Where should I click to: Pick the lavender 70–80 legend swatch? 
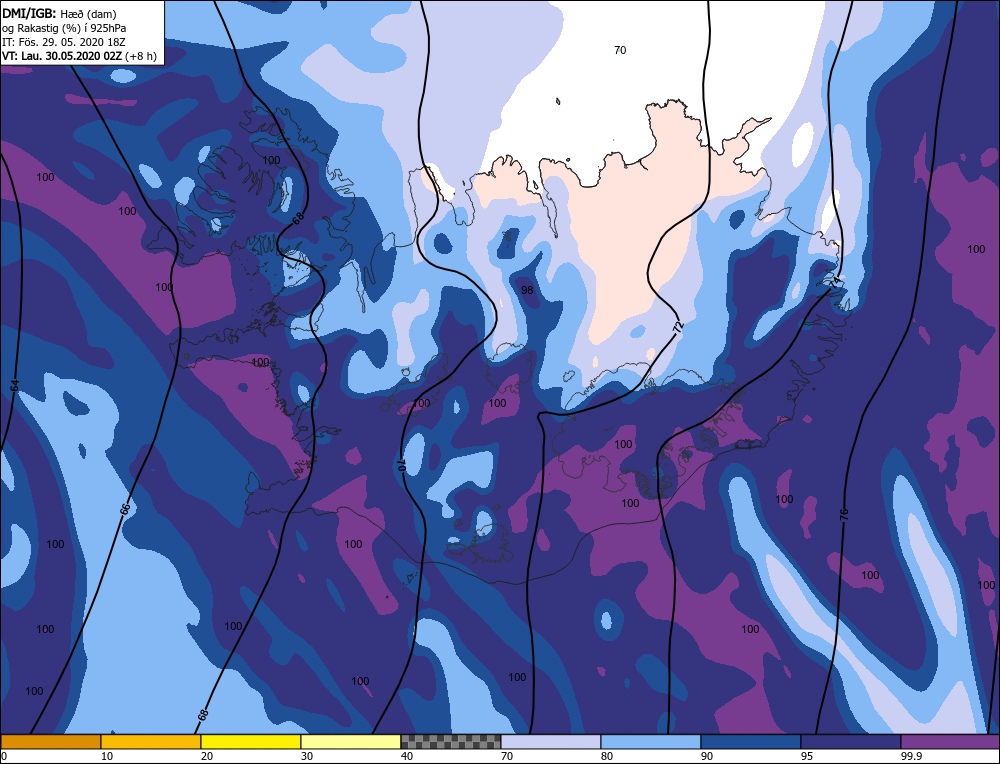click(x=551, y=742)
